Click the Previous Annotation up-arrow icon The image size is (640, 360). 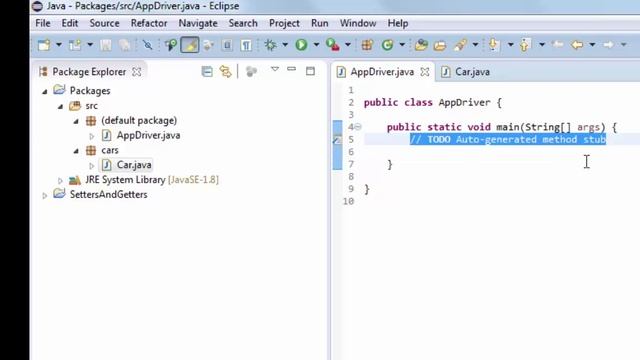point(525,44)
